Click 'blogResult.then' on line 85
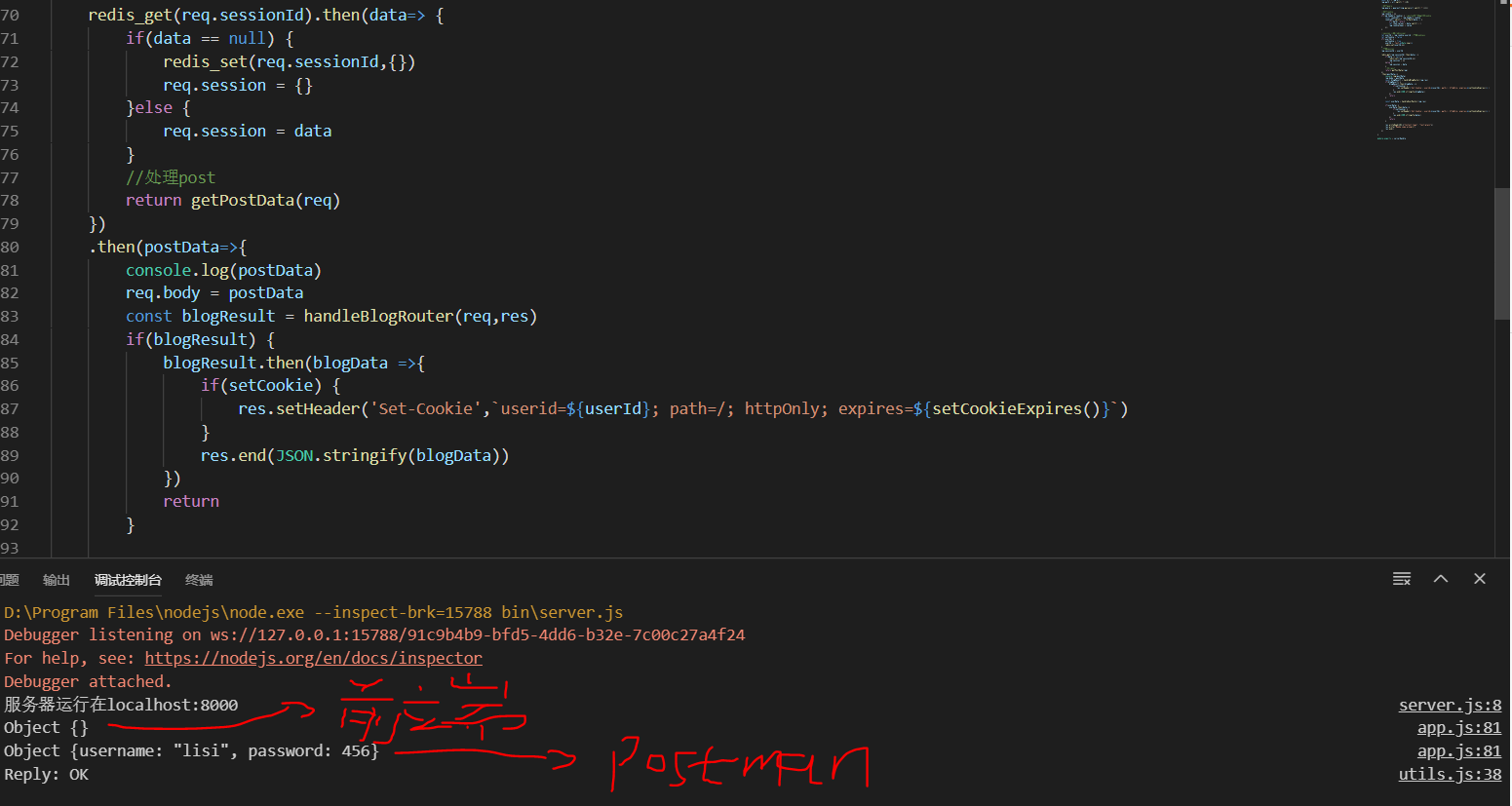 (x=234, y=363)
